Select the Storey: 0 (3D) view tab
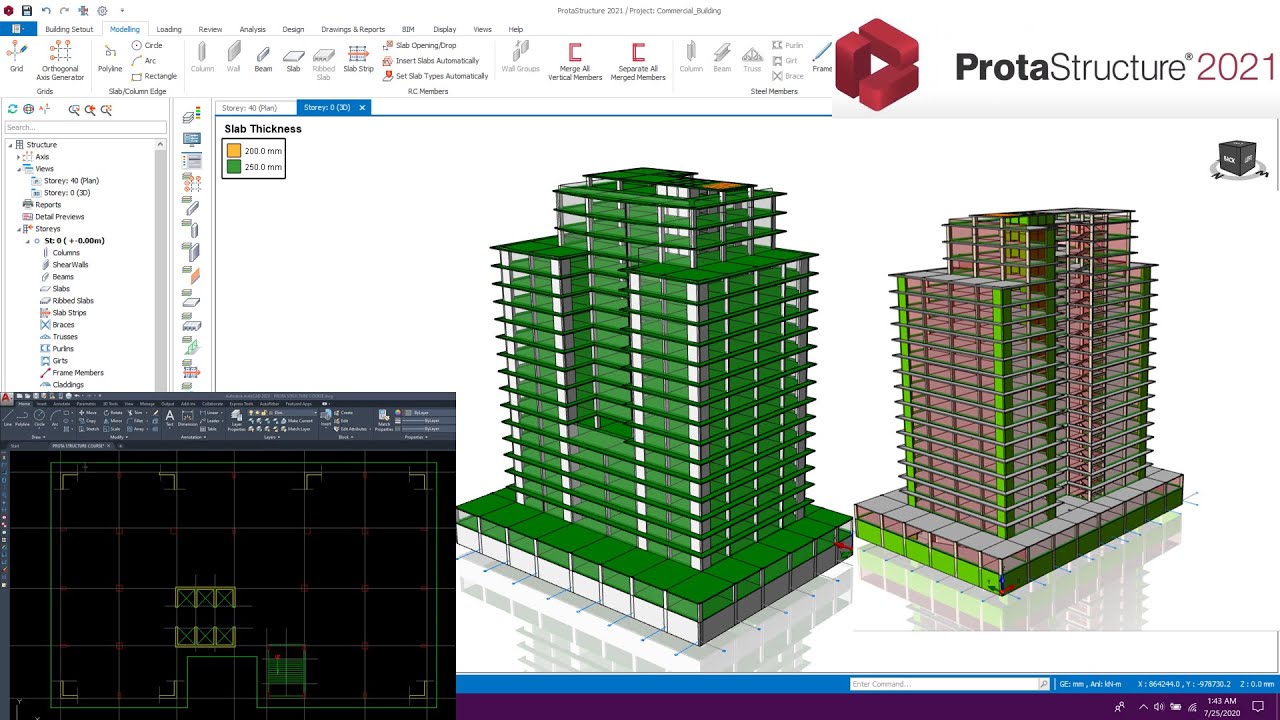Viewport: 1280px width, 720px height. (x=327, y=107)
